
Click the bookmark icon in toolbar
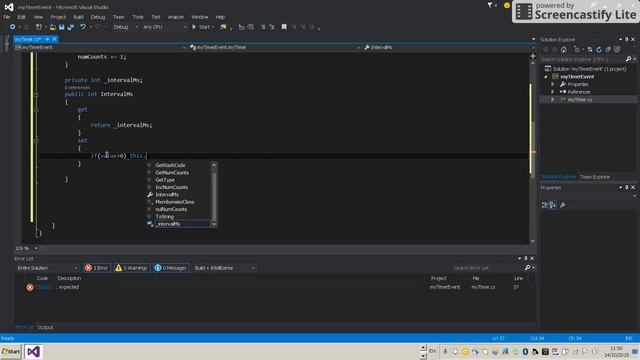284,27
